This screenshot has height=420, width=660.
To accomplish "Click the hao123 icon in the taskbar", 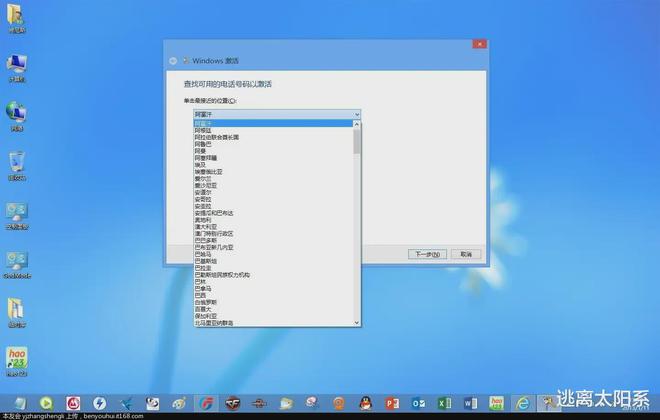I will point(497,403).
